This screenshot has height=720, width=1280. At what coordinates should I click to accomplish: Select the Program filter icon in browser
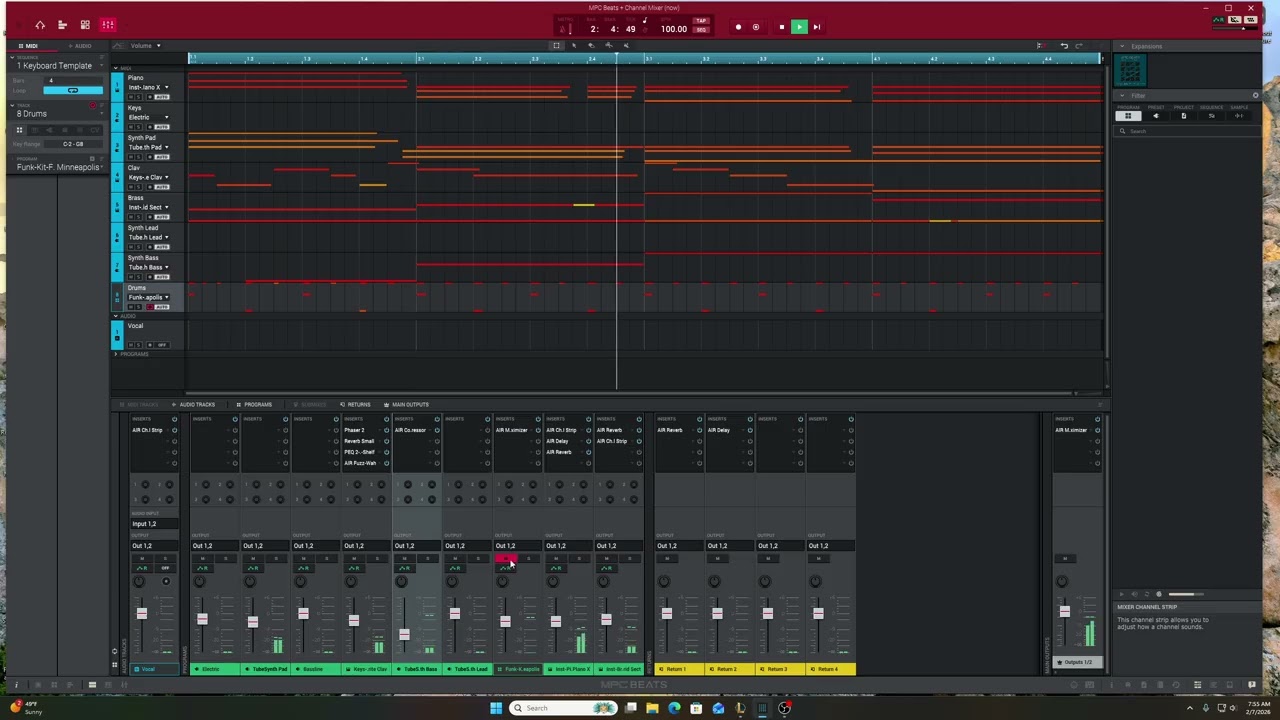pos(1128,116)
